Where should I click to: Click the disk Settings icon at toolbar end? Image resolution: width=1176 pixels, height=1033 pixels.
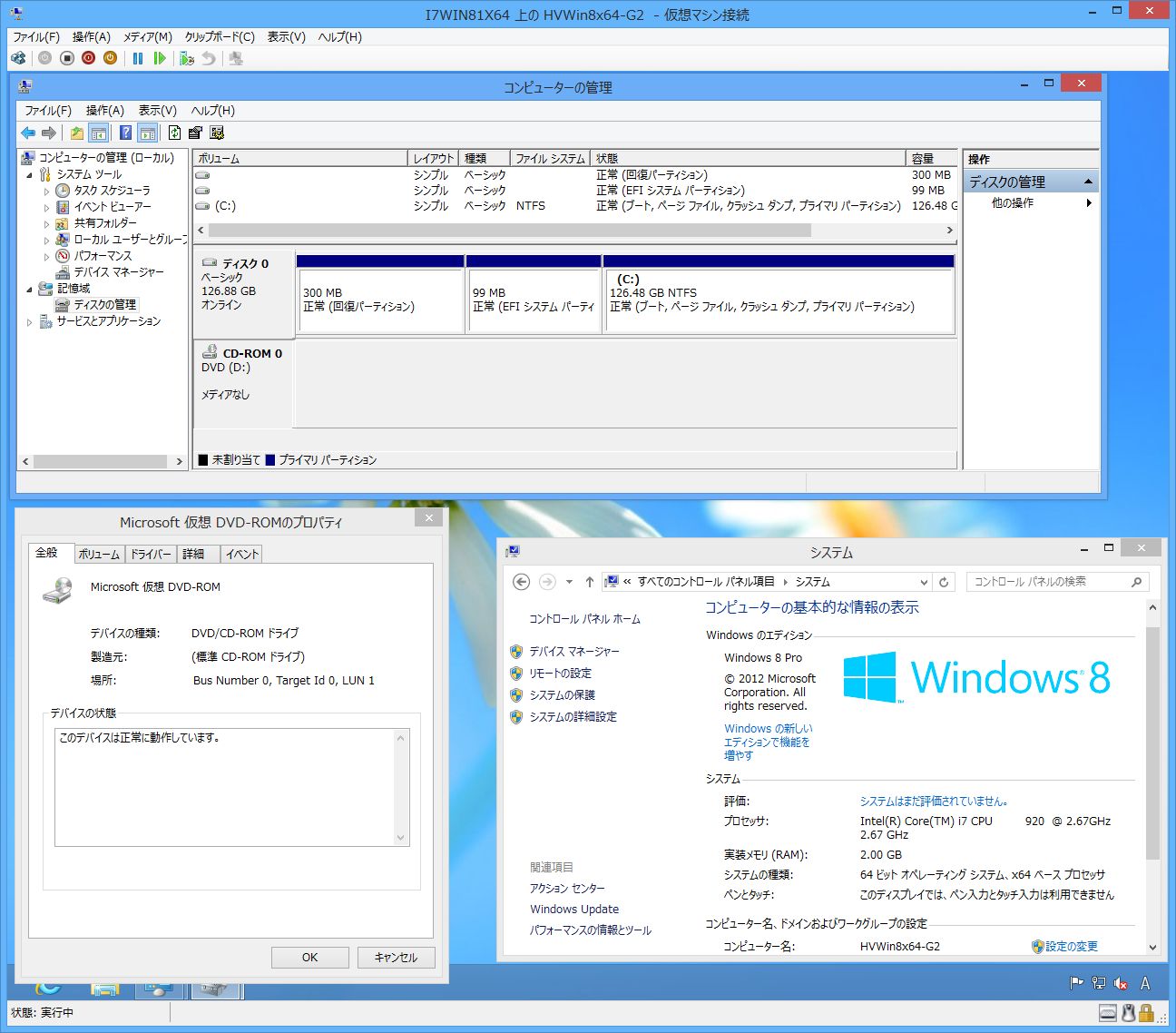pyautogui.click(x=216, y=133)
